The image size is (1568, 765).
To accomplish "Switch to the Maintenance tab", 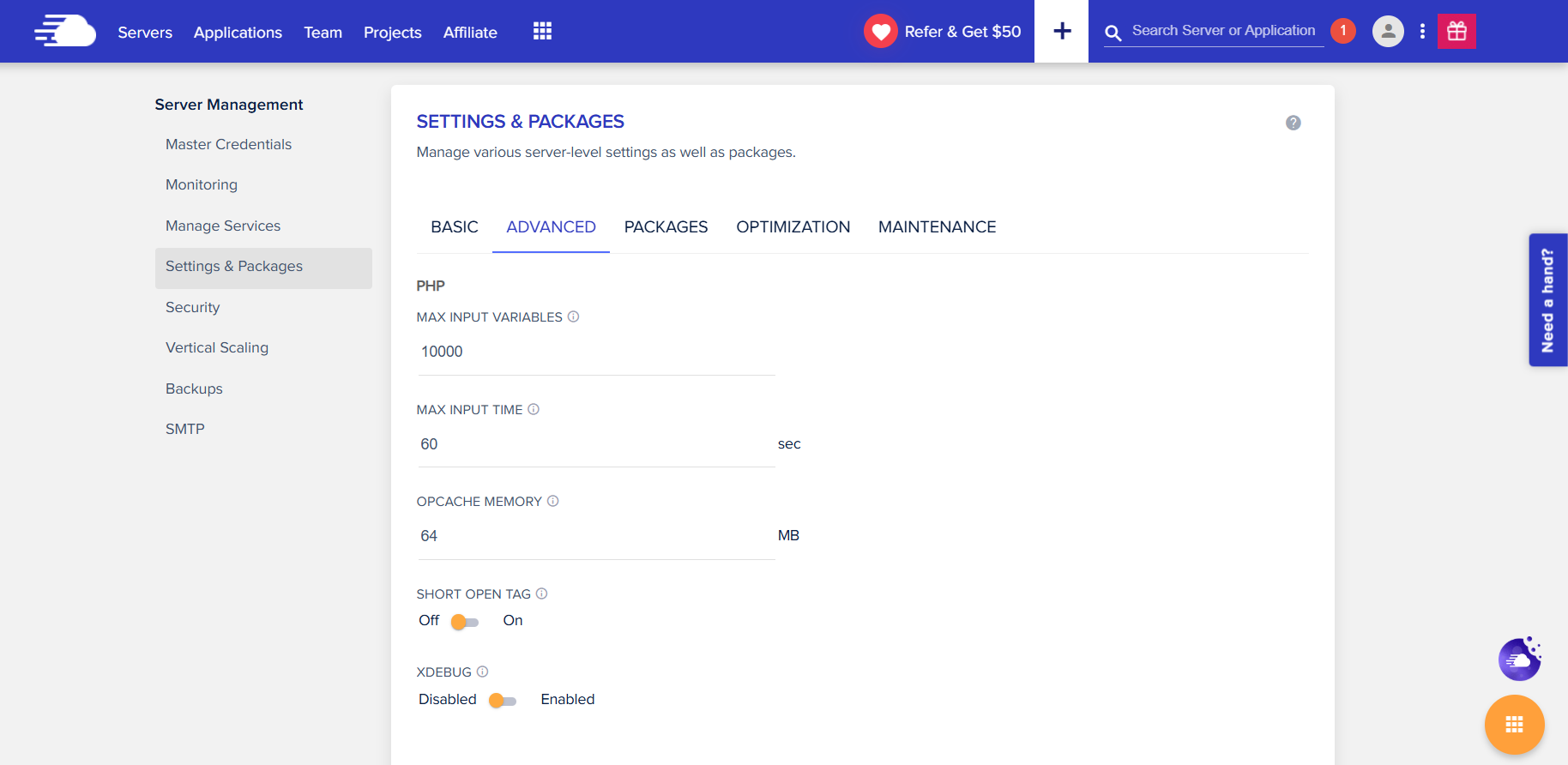I will coord(937,227).
